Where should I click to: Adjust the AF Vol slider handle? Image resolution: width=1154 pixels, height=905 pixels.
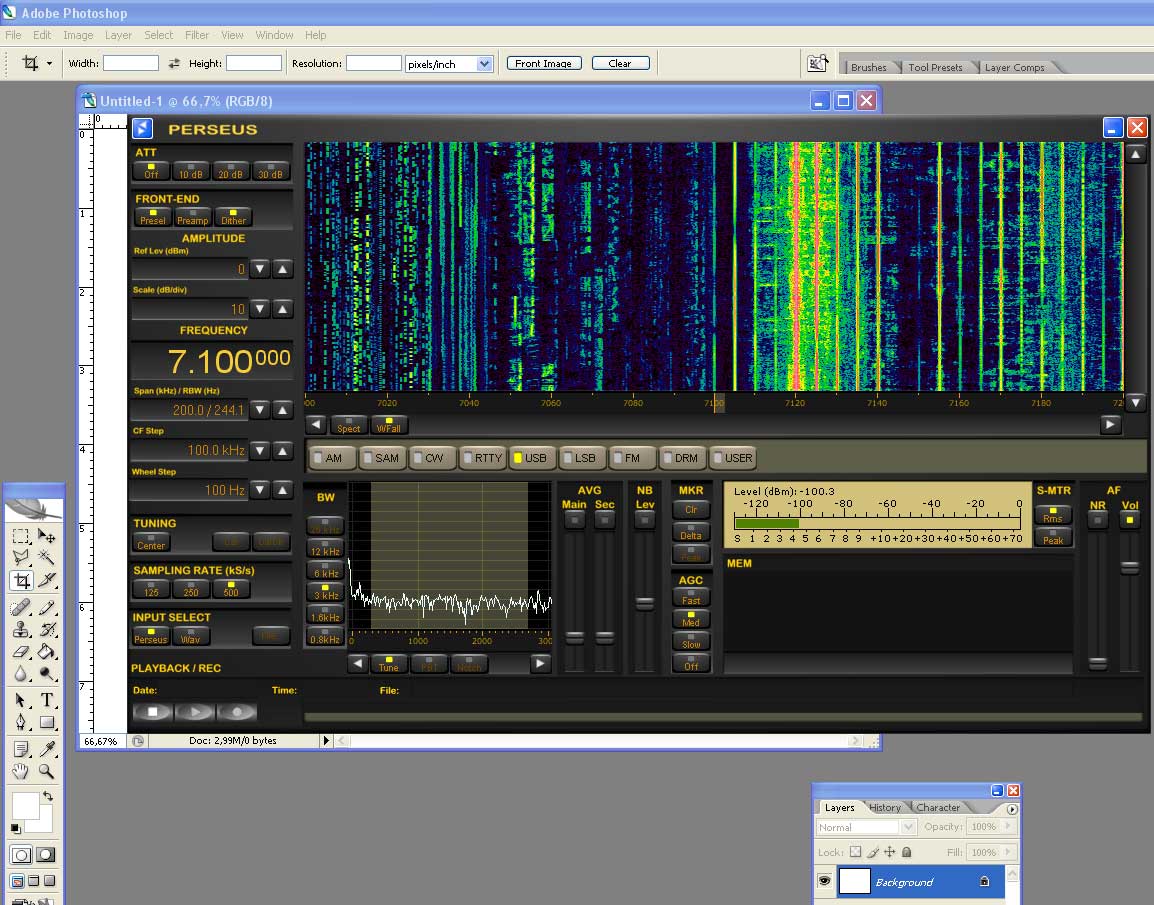[x=1129, y=567]
